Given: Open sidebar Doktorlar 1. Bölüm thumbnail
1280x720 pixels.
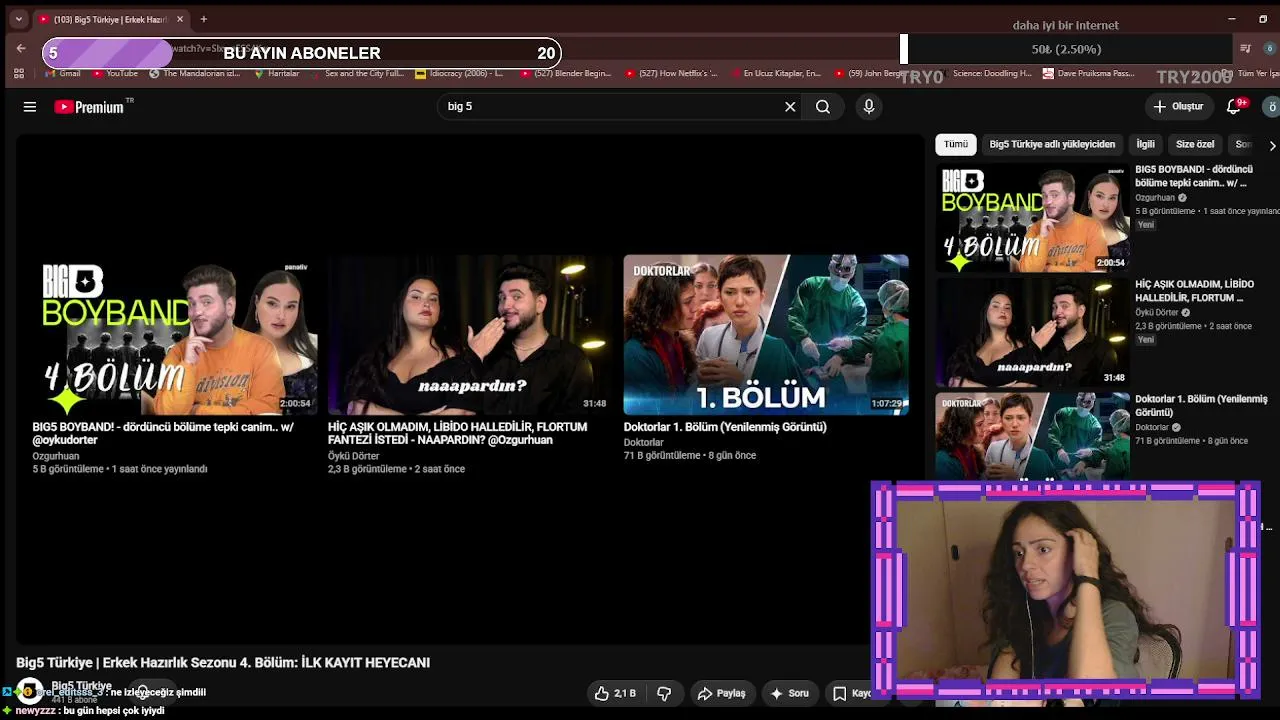Looking at the screenshot, I should [x=1033, y=436].
